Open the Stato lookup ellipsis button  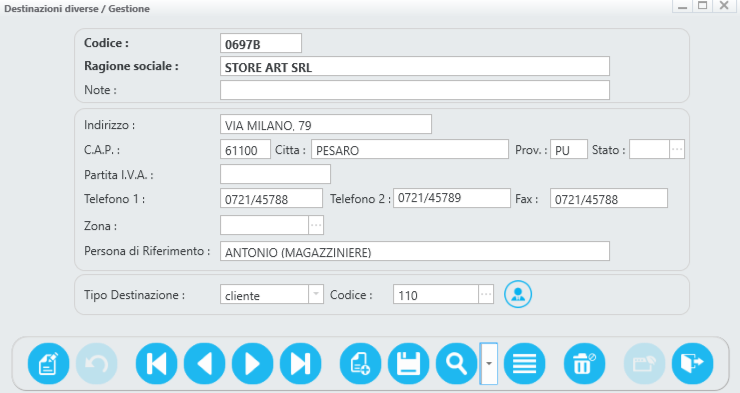677,149
